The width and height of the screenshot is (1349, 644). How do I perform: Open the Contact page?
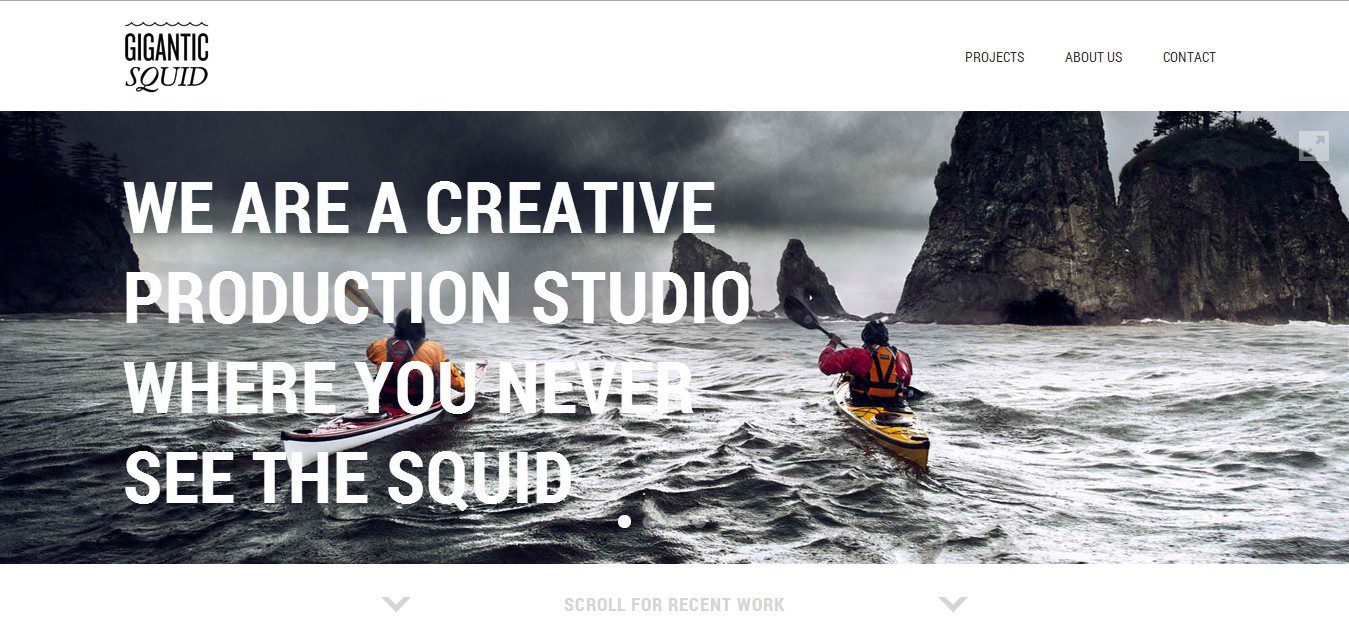[1189, 57]
